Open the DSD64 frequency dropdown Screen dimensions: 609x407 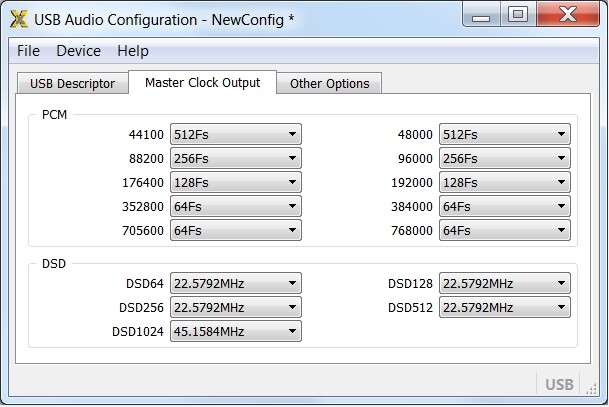tap(235, 284)
